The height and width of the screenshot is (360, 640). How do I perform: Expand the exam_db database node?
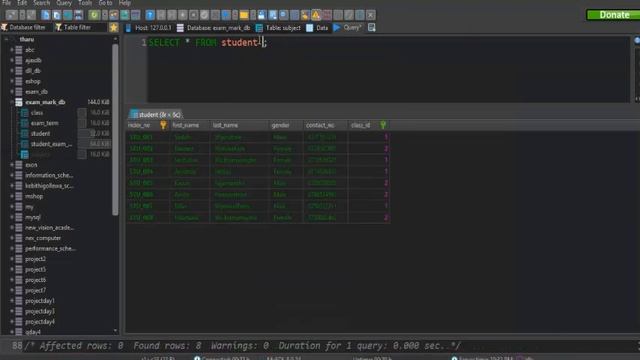12,91
